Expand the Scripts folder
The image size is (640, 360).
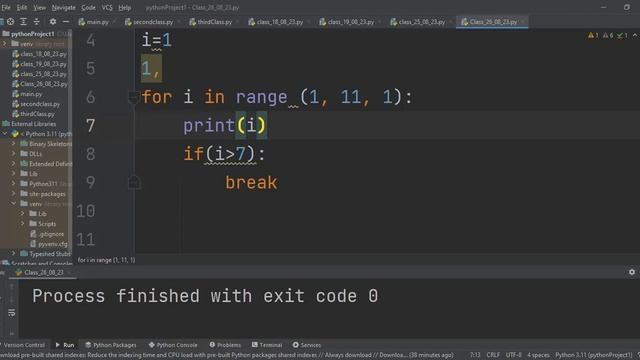coord(22,224)
